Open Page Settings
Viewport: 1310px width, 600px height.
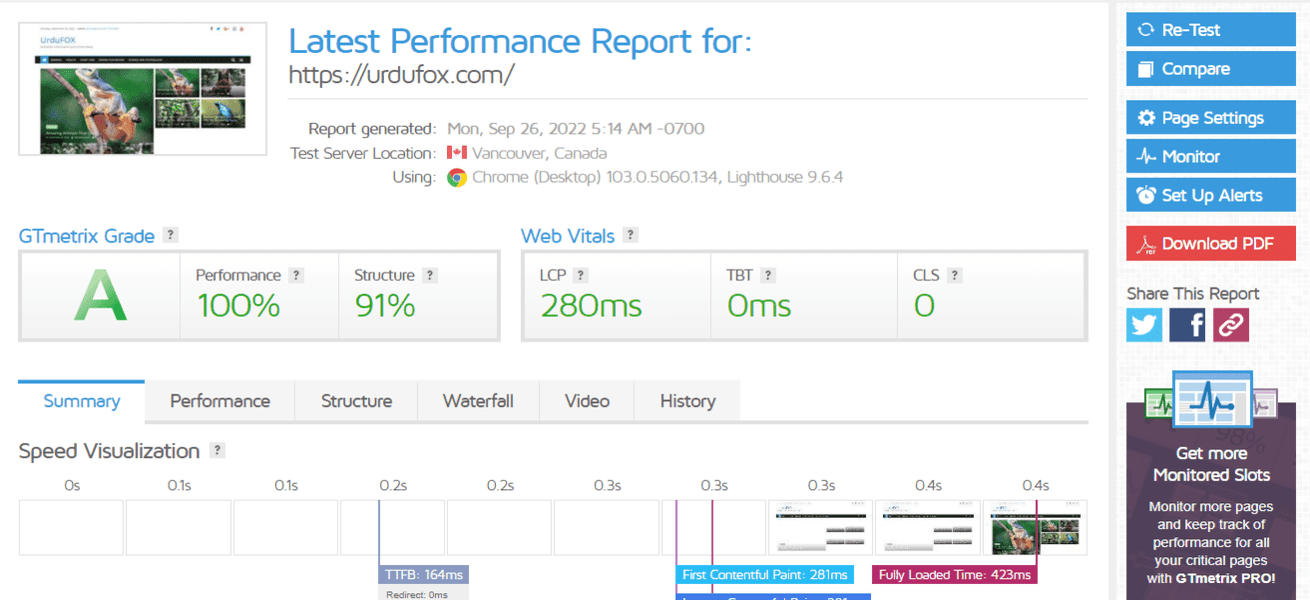[1211, 117]
